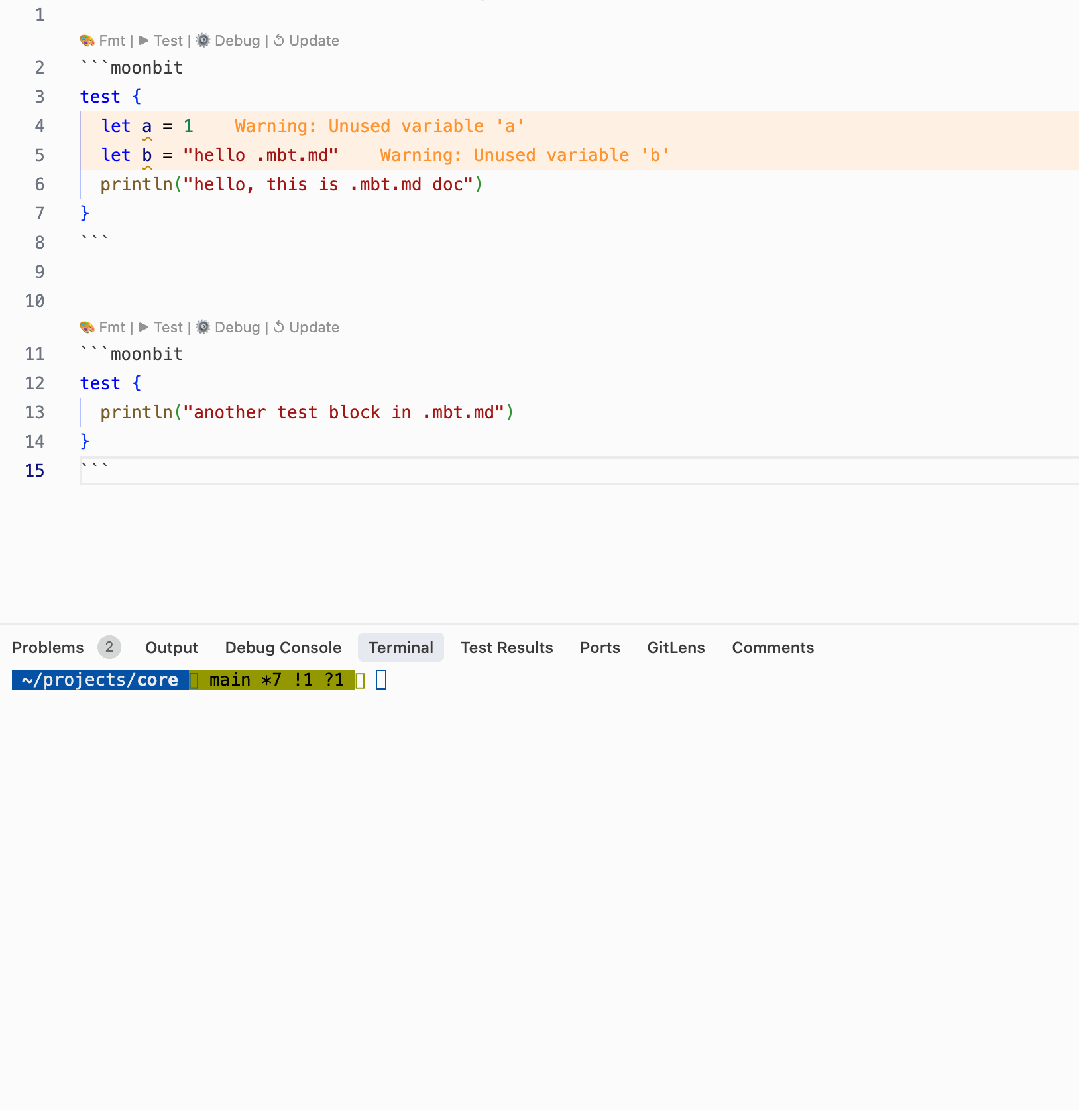
Task: Click the ```moonbit fence on line 11
Action: (x=132, y=354)
